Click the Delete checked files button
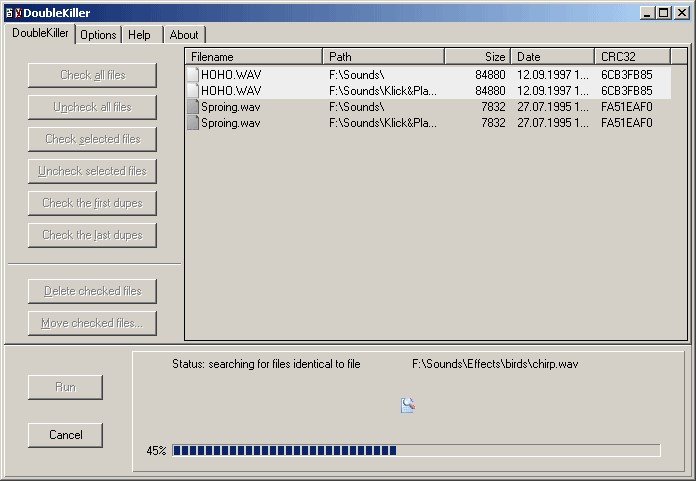Screen dimensions: 696x481 (x=92, y=291)
